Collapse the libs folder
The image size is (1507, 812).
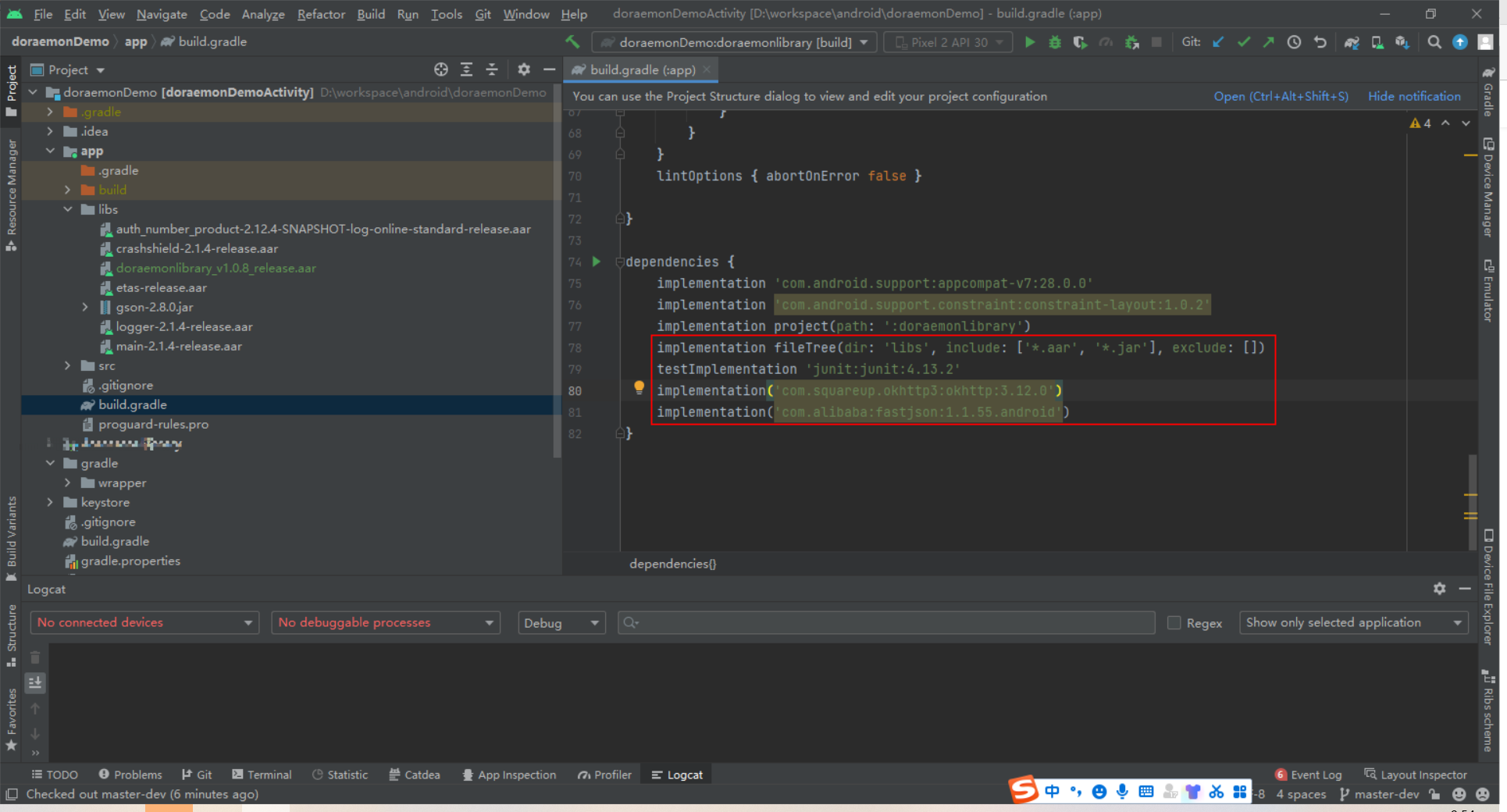pyautogui.click(x=68, y=209)
